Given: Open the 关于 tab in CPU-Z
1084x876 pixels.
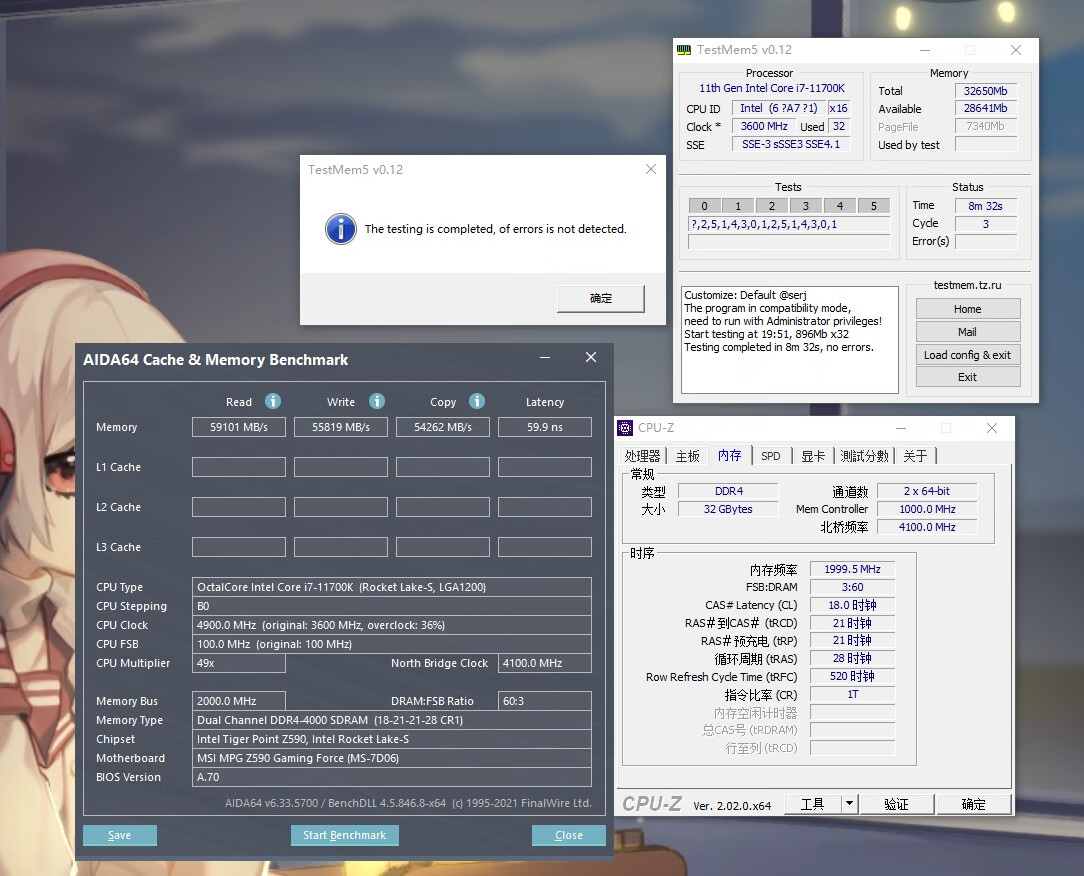Looking at the screenshot, I should 915,456.
